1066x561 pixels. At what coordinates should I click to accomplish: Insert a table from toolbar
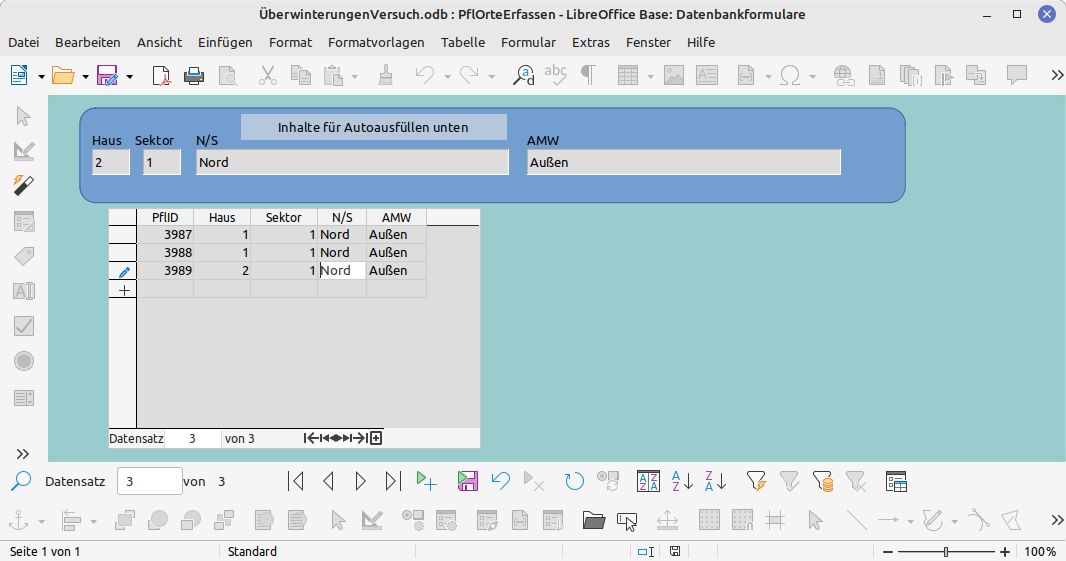627,75
